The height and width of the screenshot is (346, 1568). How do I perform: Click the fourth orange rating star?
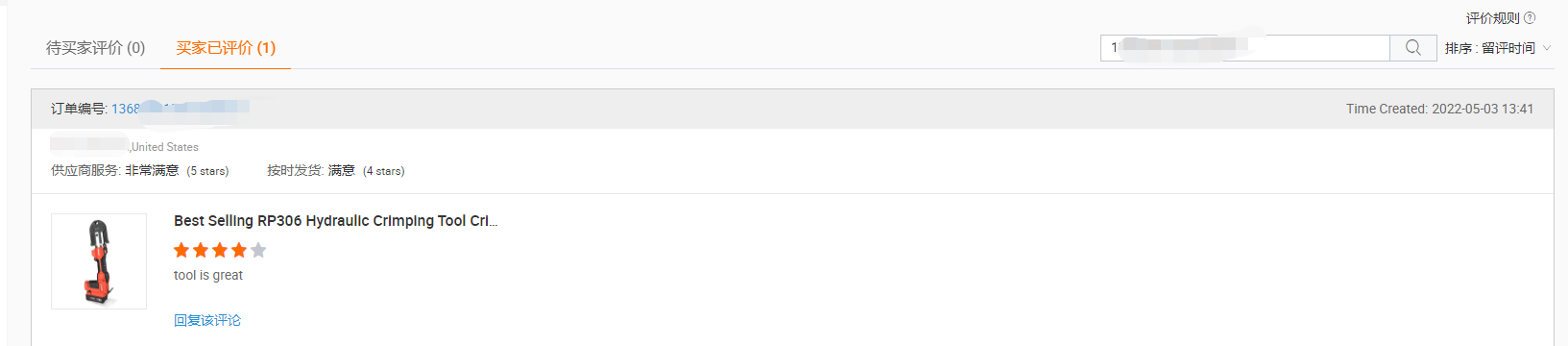[239, 250]
